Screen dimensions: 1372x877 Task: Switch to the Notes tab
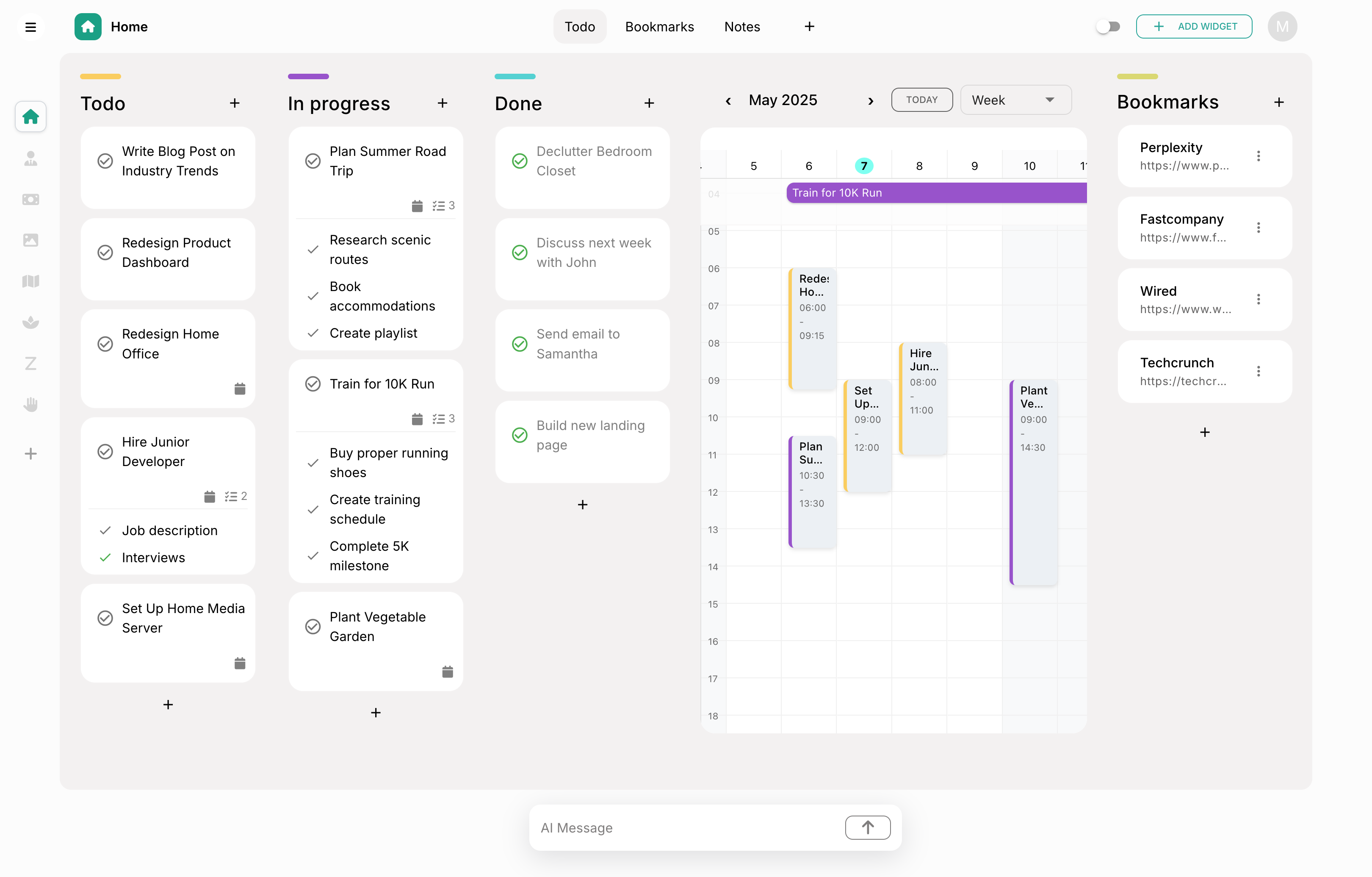tap(742, 27)
